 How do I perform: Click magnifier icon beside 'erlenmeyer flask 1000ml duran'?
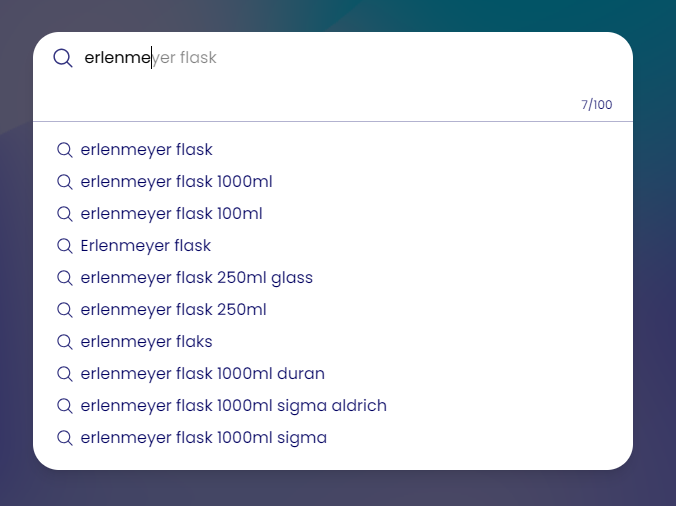(65, 374)
